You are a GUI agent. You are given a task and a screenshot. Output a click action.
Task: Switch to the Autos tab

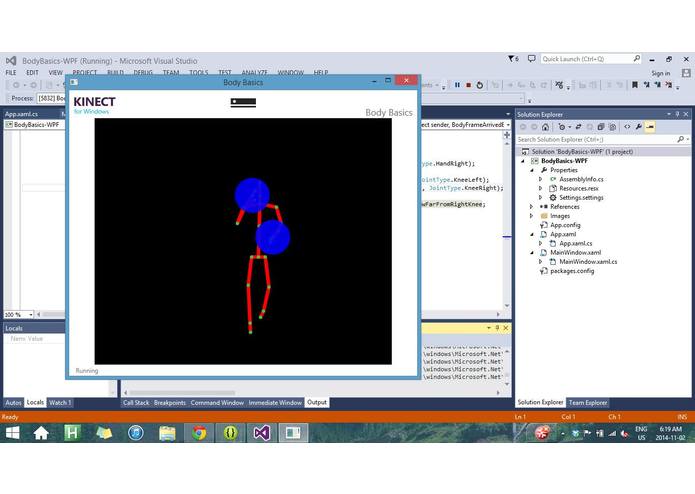click(x=13, y=403)
